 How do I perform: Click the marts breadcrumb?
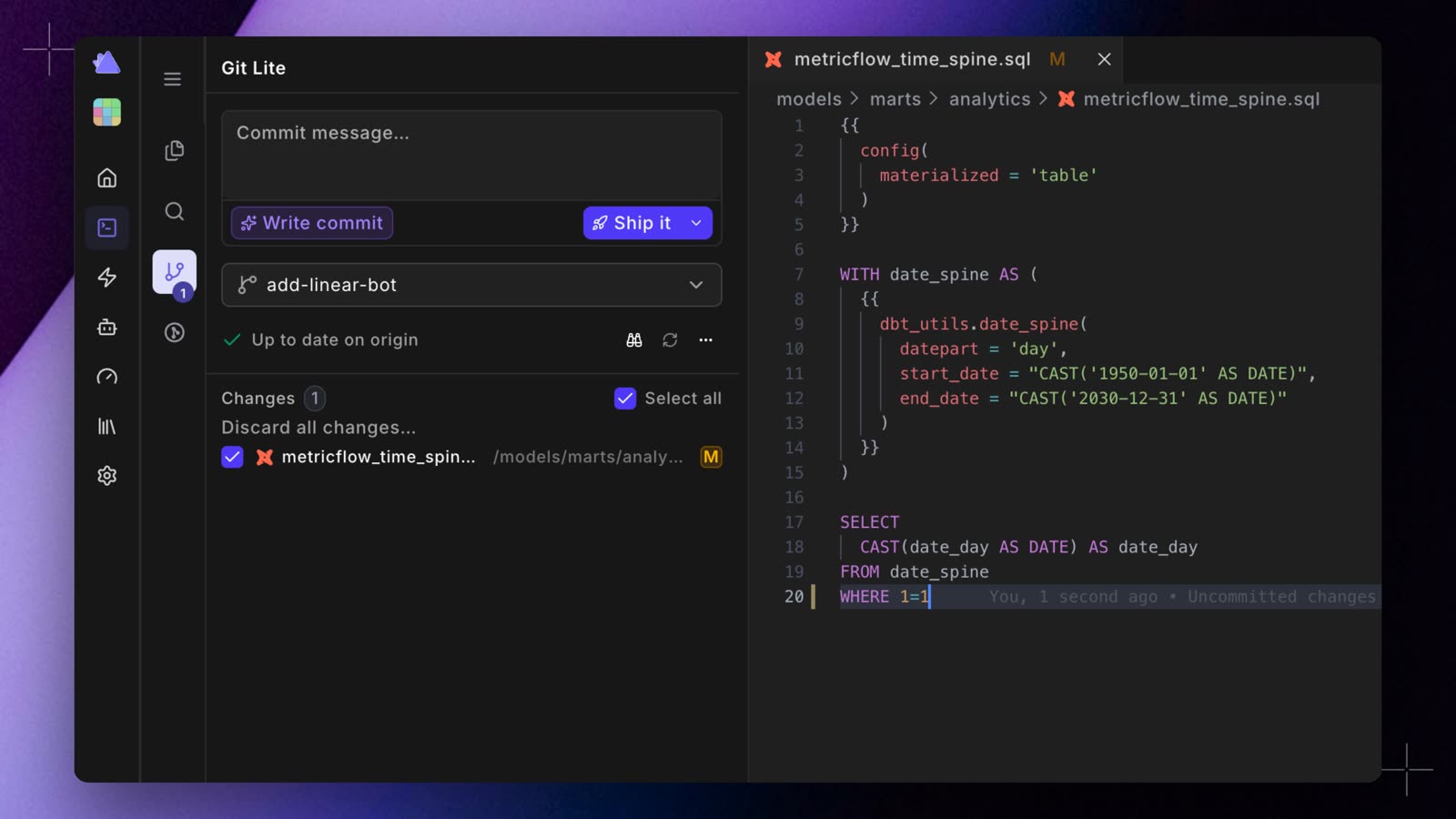[x=895, y=99]
